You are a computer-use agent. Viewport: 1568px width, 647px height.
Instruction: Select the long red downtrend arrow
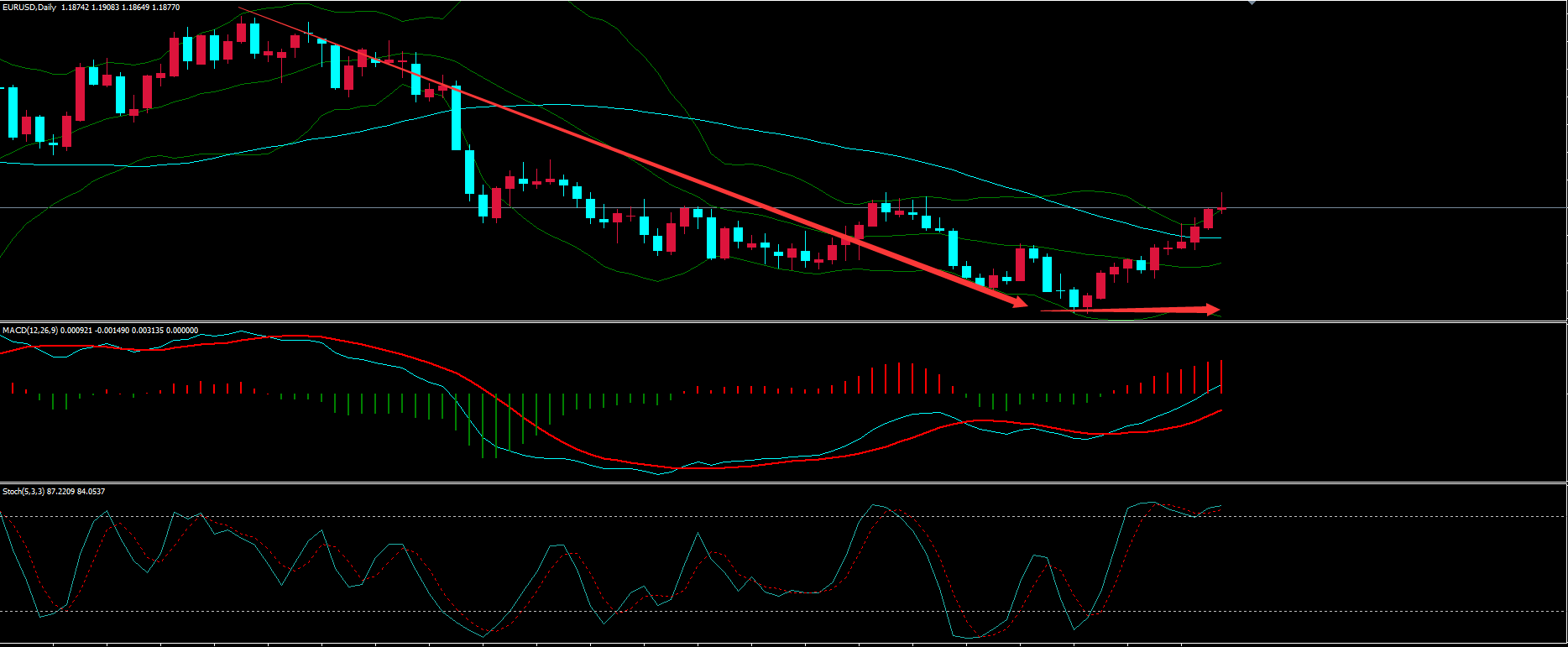[x=630, y=156]
